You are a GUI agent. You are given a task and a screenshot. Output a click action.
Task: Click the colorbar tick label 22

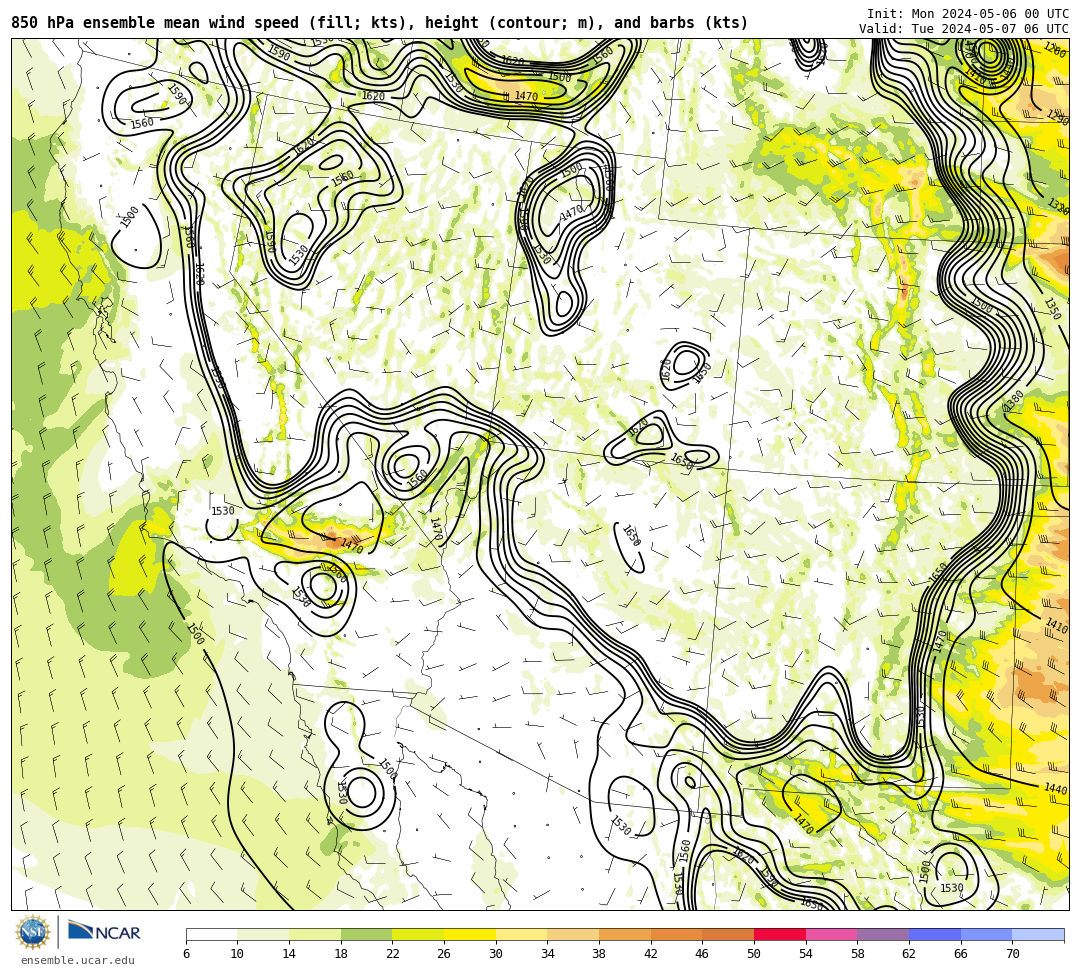pyautogui.click(x=393, y=954)
